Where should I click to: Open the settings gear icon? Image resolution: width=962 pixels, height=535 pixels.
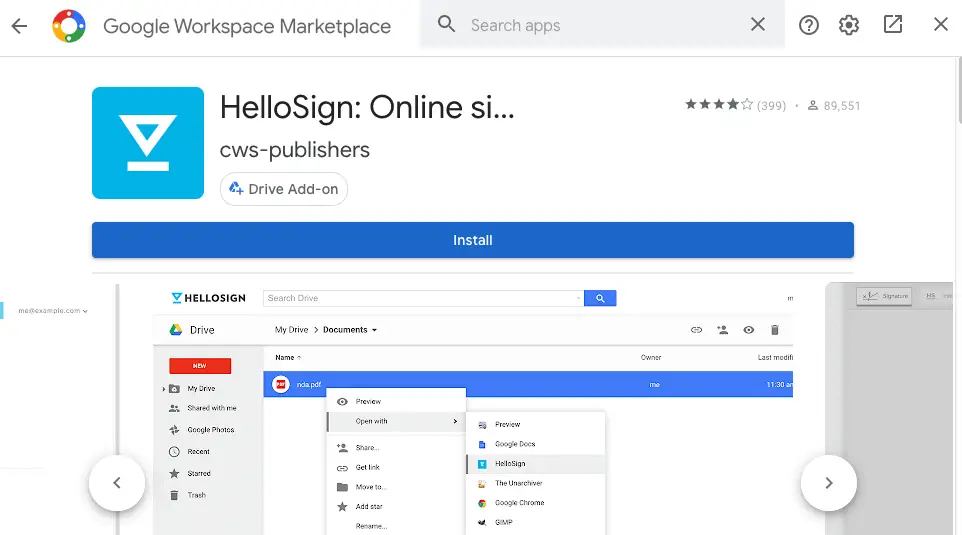pos(848,25)
